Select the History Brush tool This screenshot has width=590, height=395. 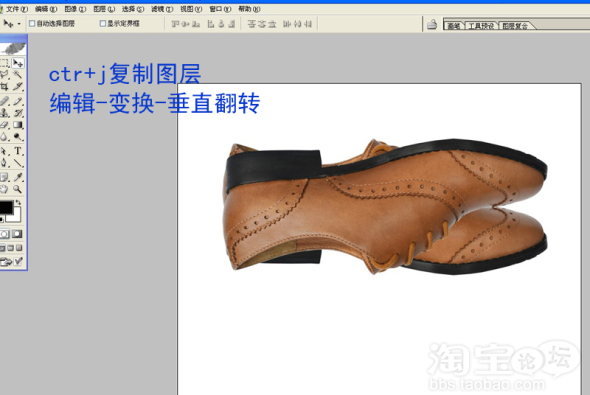(x=18, y=112)
